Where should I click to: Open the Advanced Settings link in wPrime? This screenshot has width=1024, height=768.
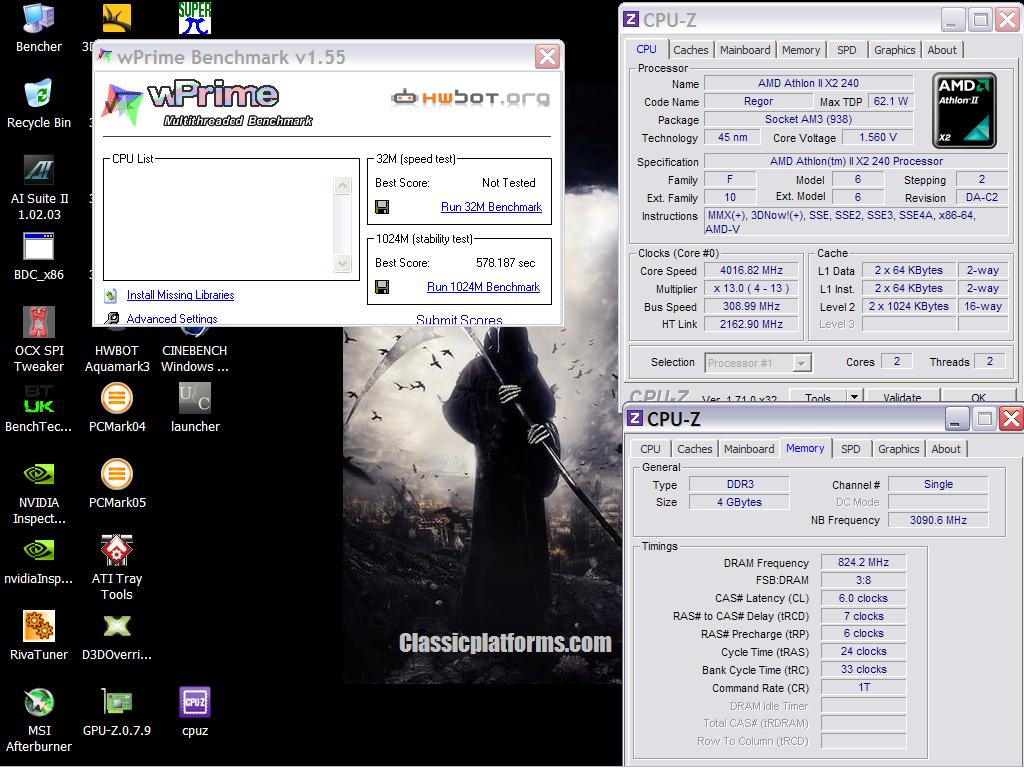click(172, 319)
